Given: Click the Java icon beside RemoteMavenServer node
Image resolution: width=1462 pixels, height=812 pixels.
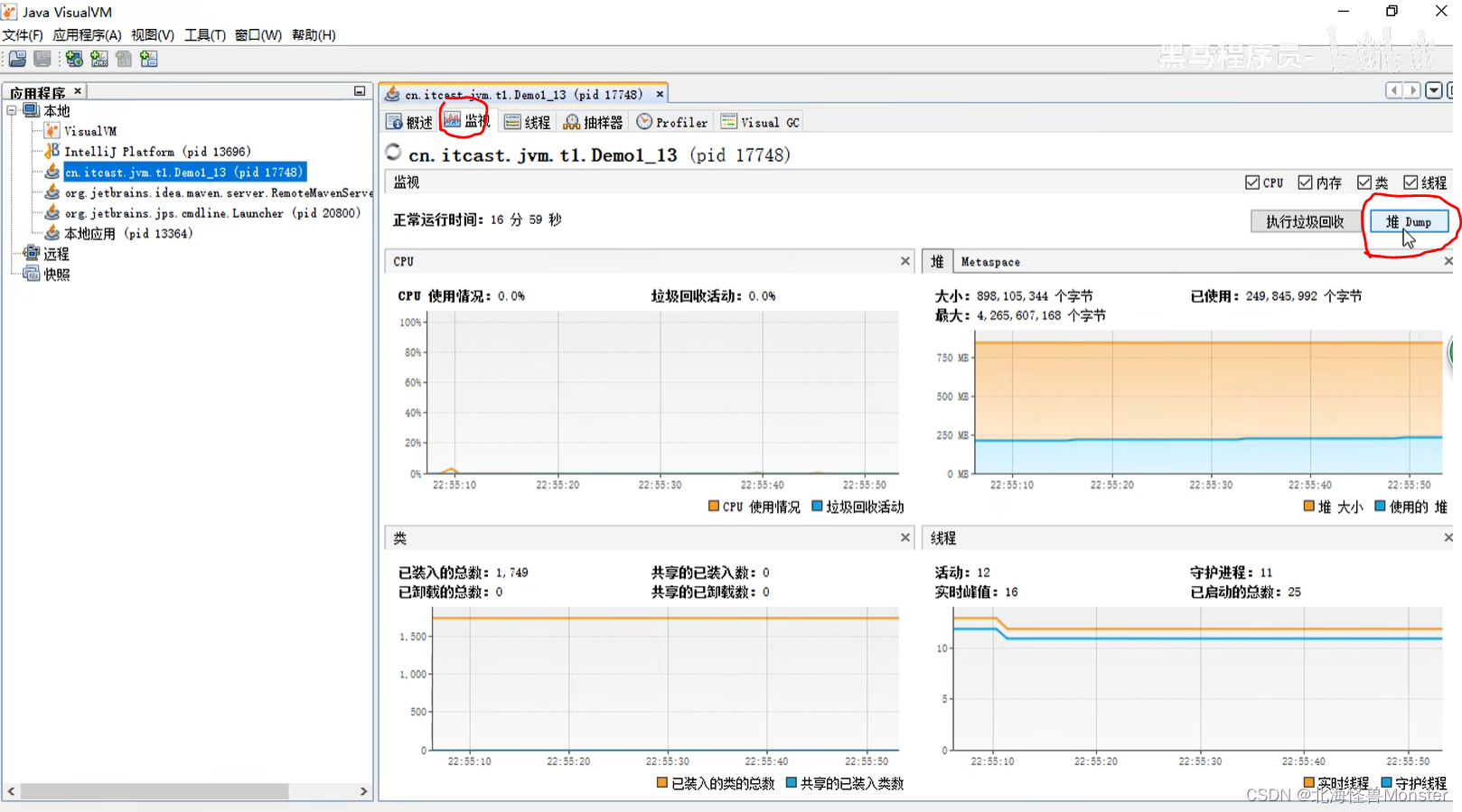Looking at the screenshot, I should 52,192.
